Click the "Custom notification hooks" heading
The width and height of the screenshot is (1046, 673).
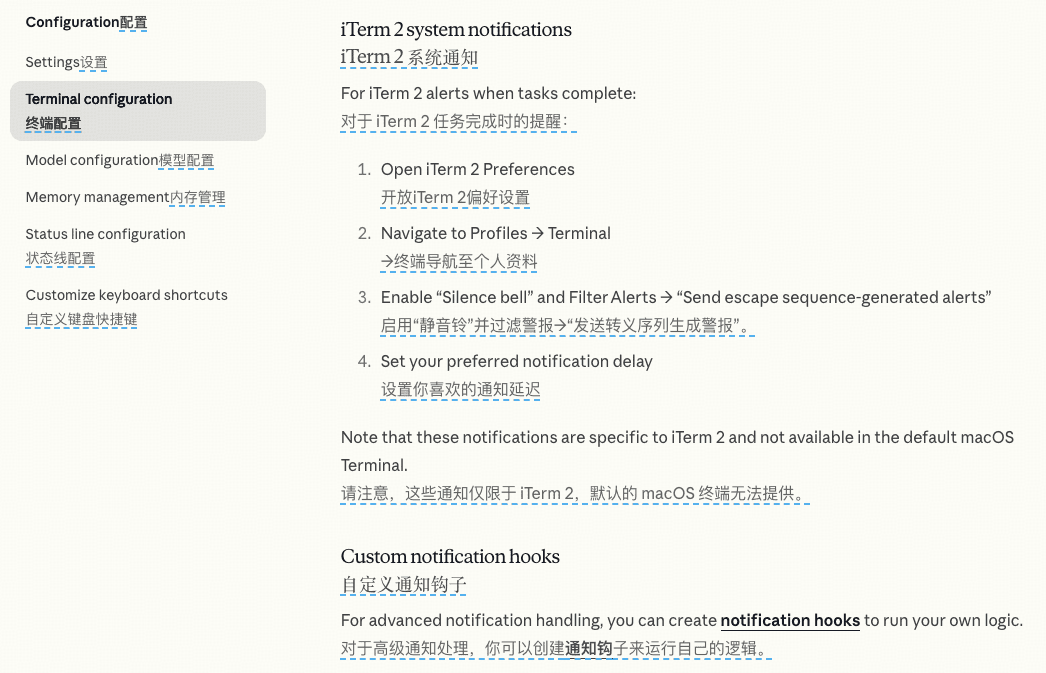tap(450, 556)
